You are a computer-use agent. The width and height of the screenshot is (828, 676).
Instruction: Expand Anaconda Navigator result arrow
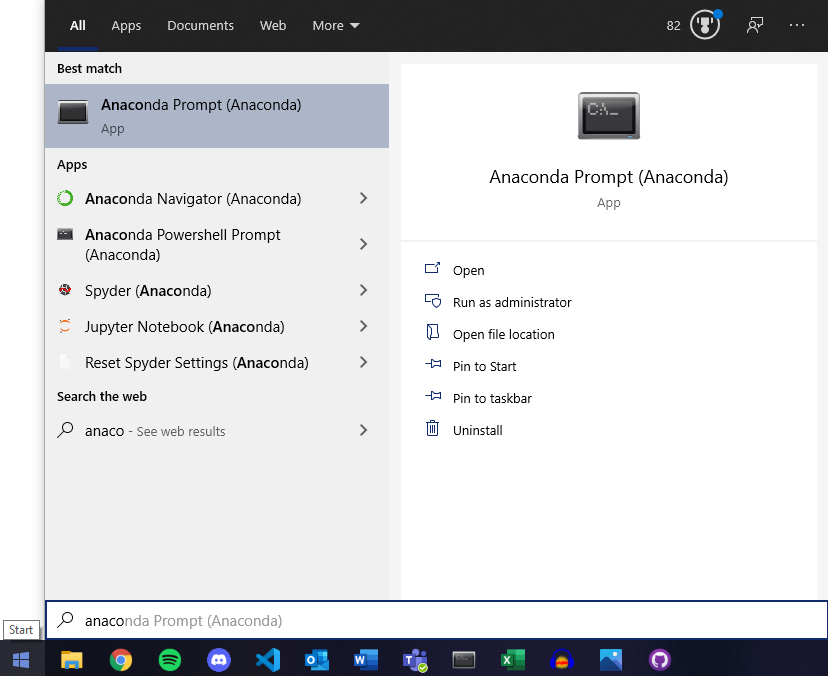(363, 198)
